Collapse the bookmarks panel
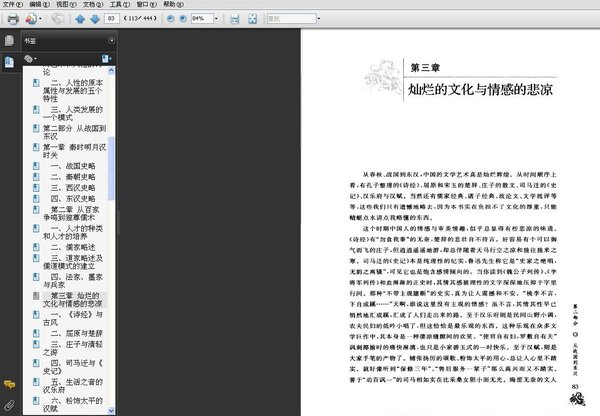 point(111,41)
